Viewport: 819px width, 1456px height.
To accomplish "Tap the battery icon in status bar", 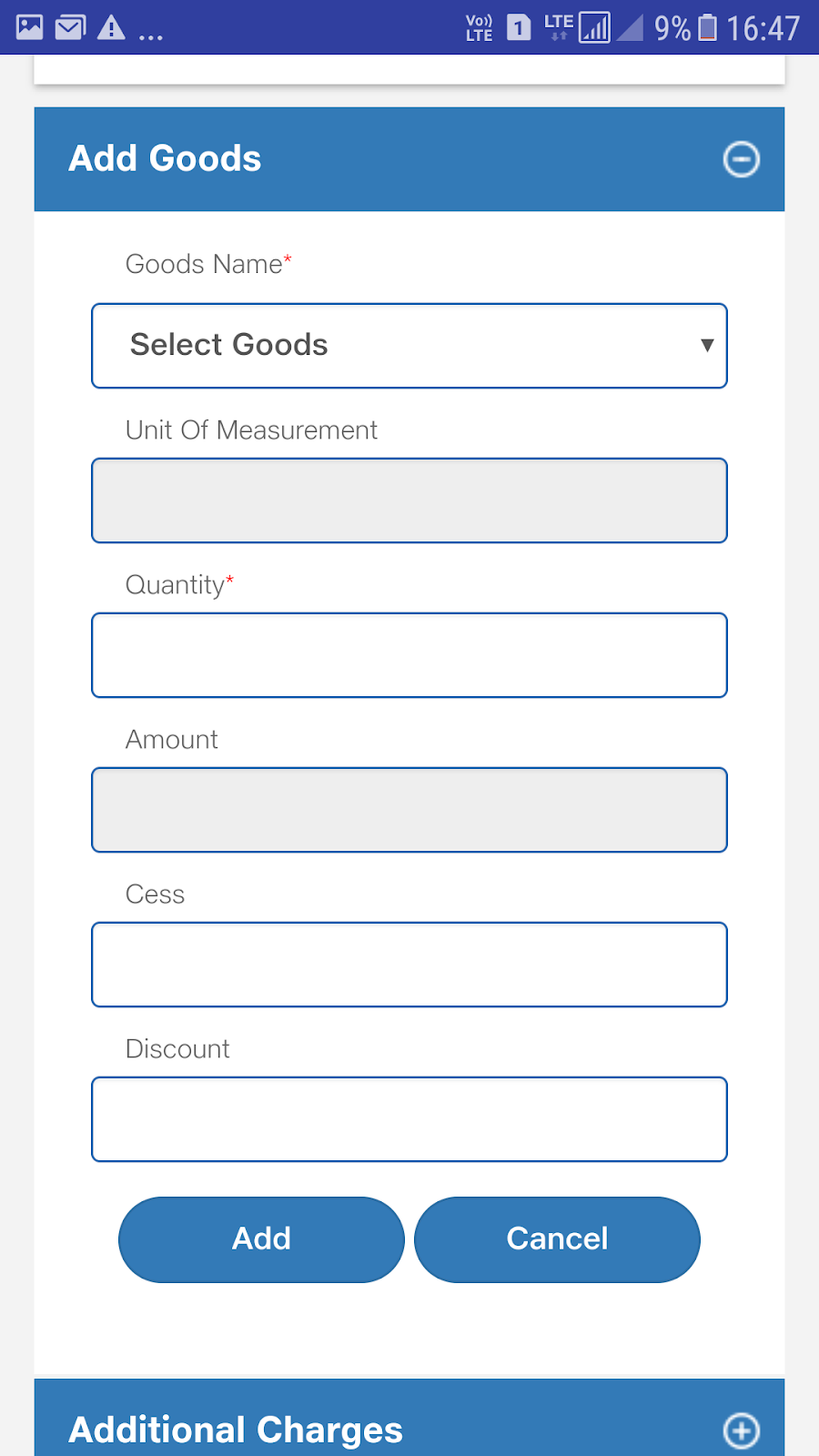I will click(x=707, y=27).
